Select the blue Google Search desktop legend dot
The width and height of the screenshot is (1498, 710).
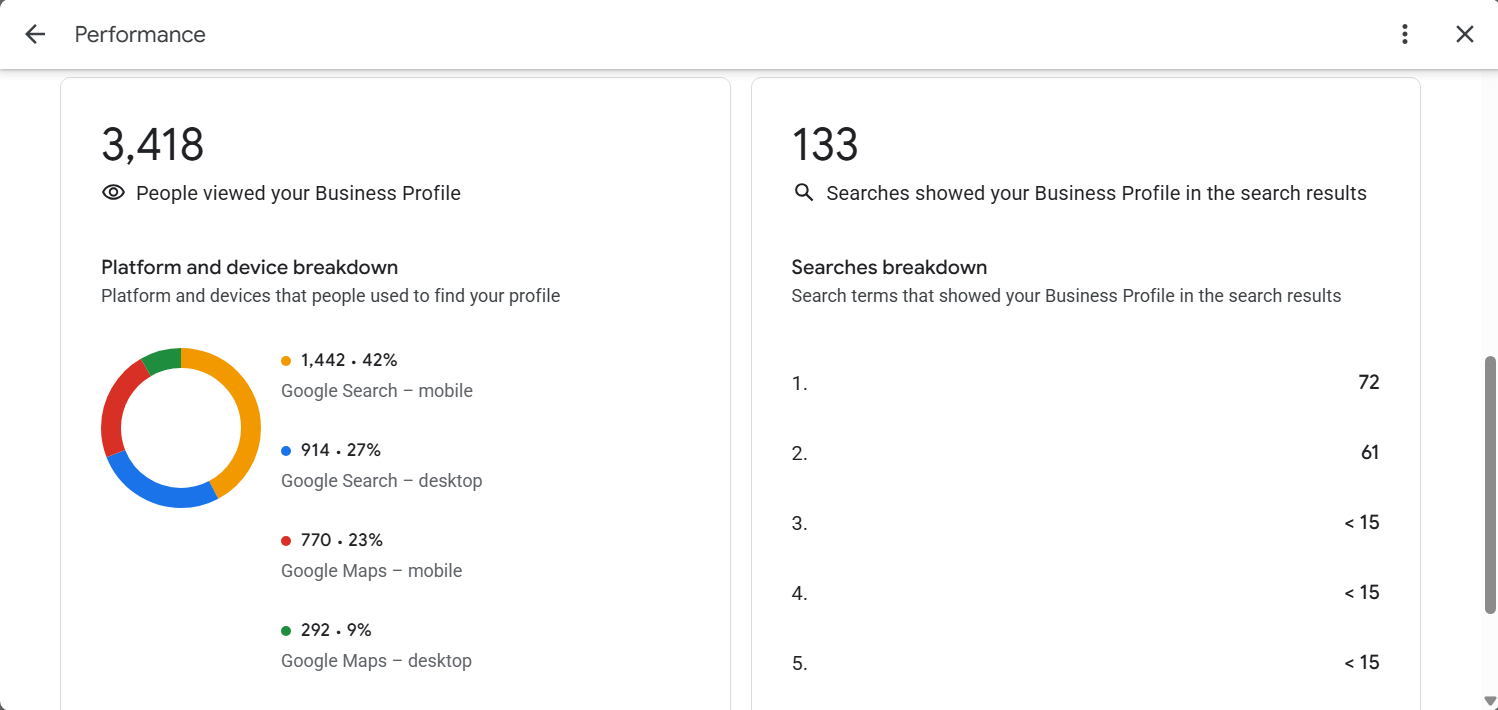286,451
